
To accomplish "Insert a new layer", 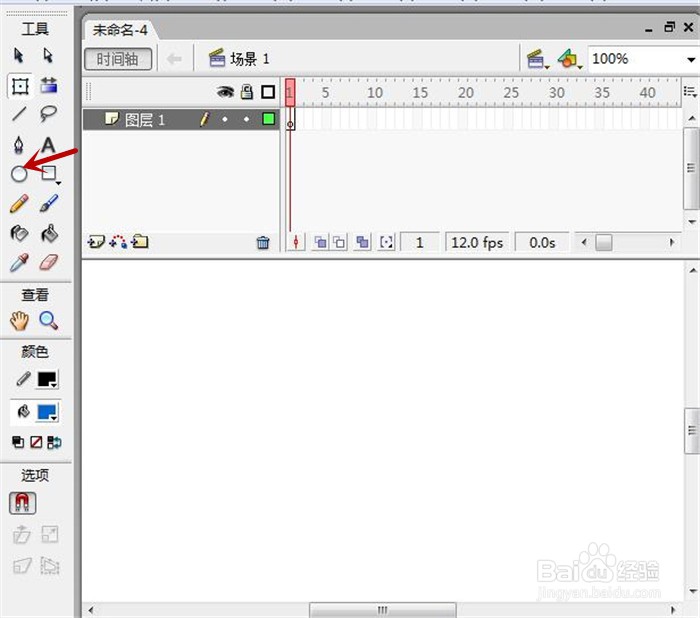I will 96,242.
